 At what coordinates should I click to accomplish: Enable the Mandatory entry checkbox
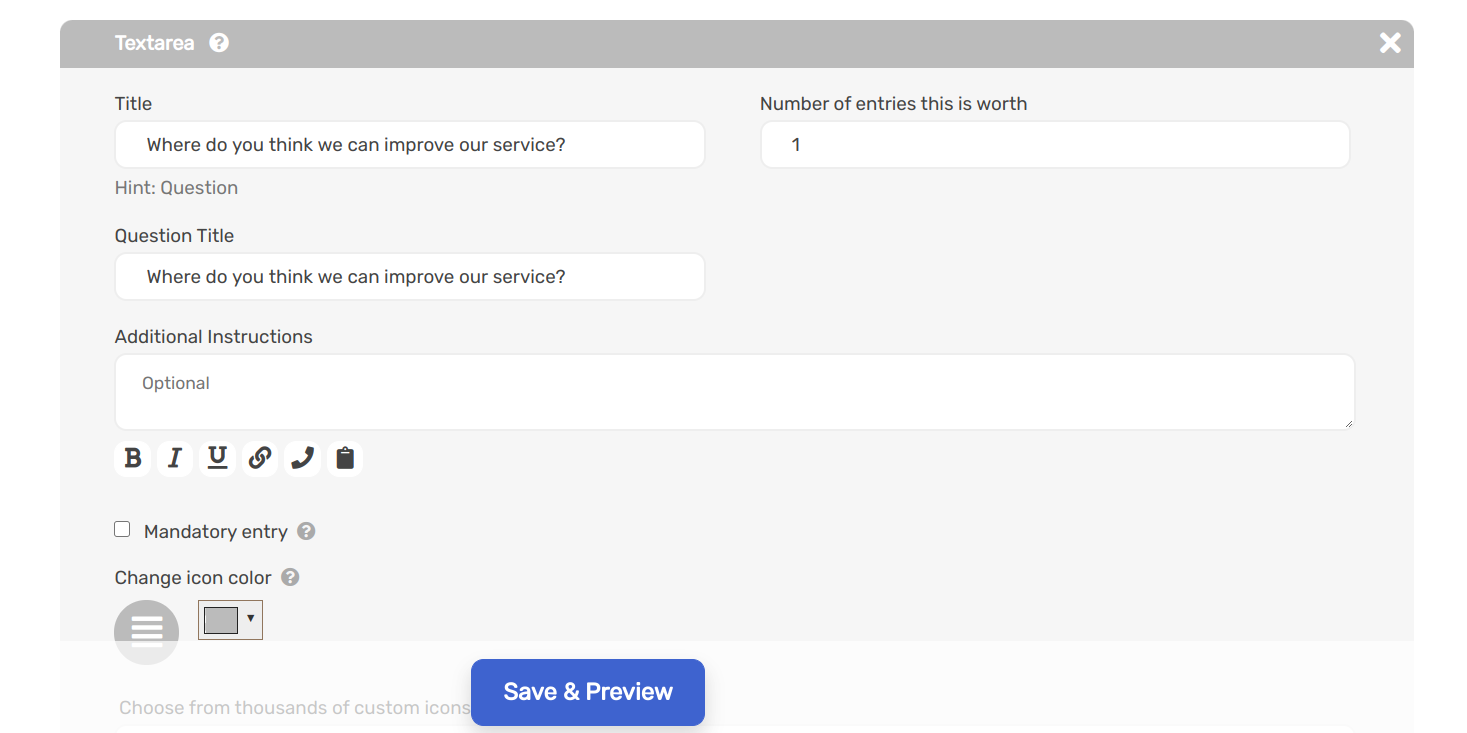point(122,530)
